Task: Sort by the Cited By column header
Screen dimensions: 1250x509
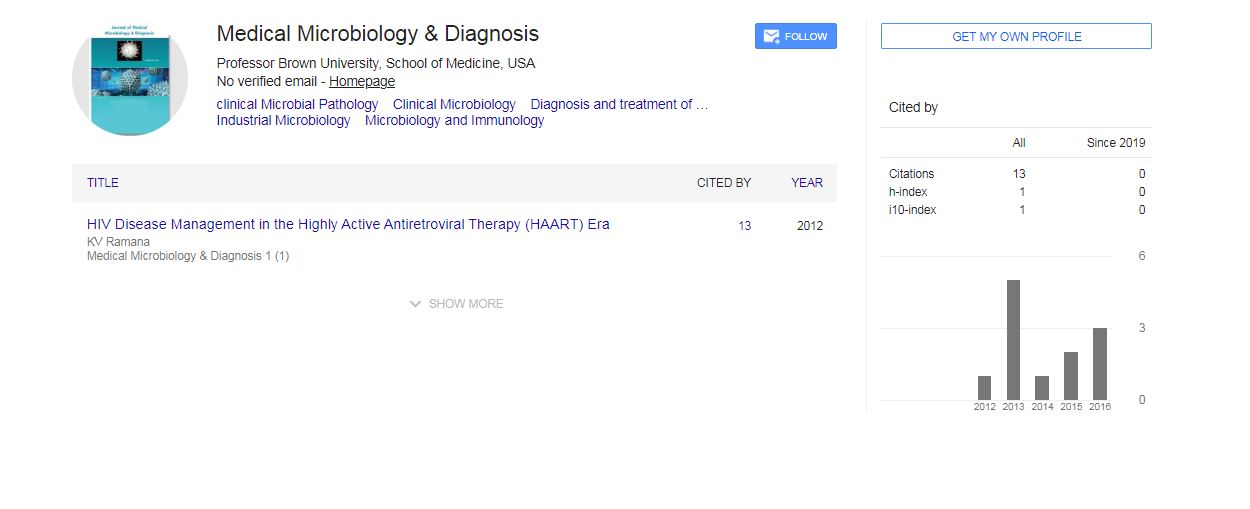Action: coord(724,183)
